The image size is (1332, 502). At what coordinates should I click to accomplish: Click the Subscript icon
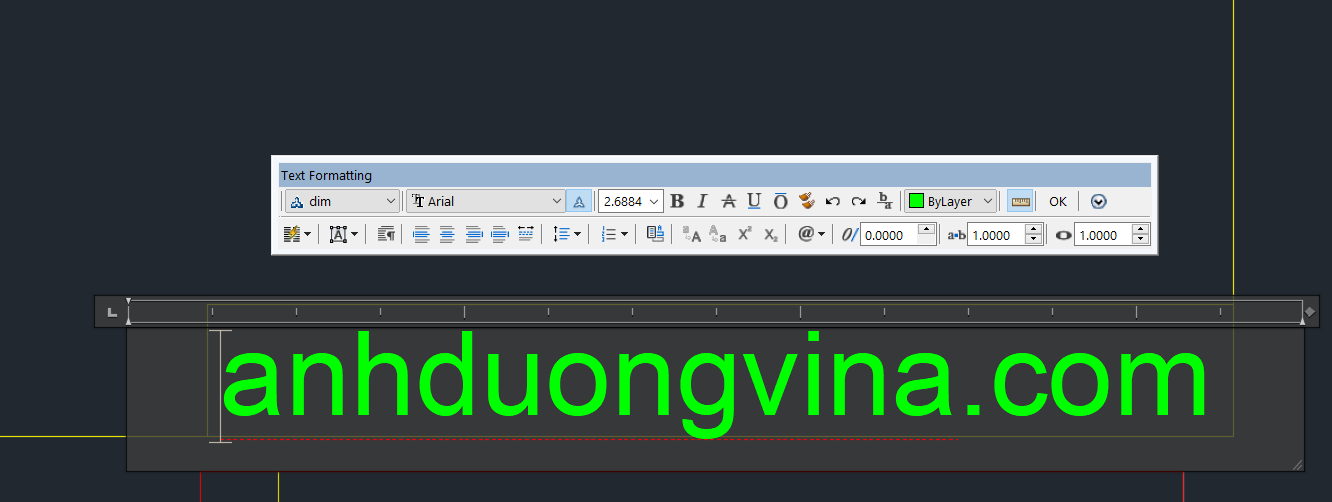(770, 234)
